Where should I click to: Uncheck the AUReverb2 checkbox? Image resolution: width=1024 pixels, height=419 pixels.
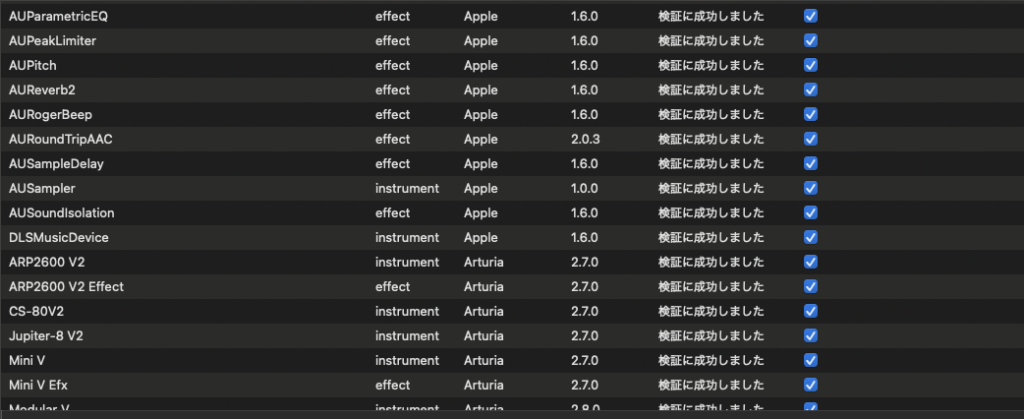click(811, 90)
